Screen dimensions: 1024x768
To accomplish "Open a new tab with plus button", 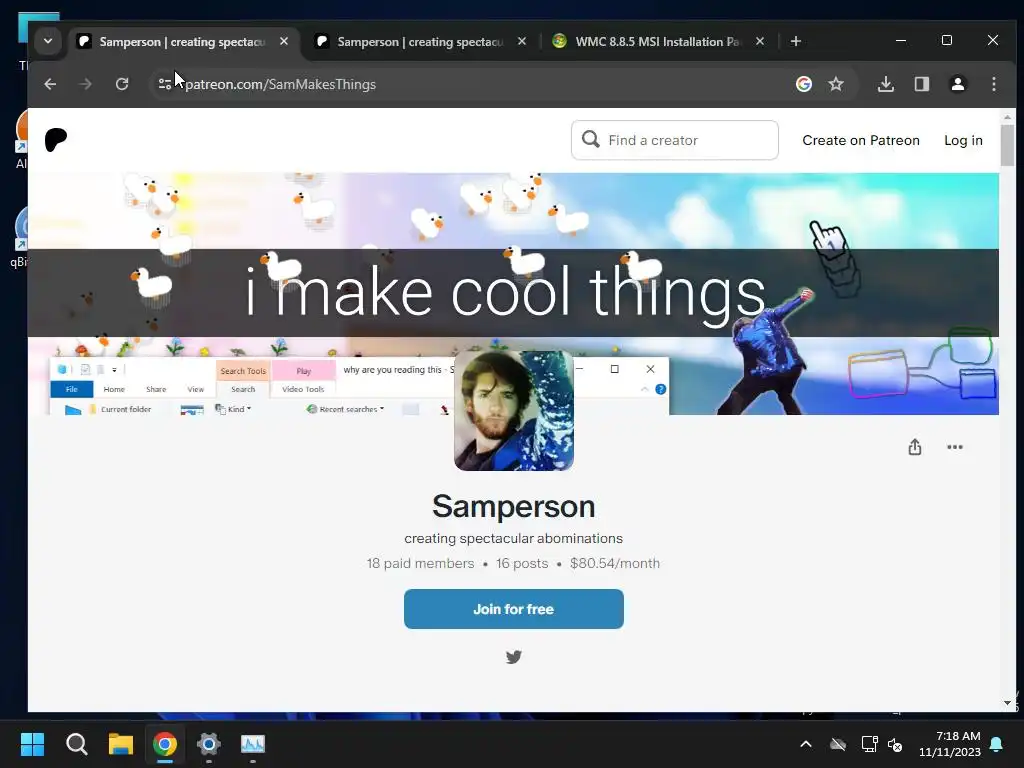I will (795, 41).
